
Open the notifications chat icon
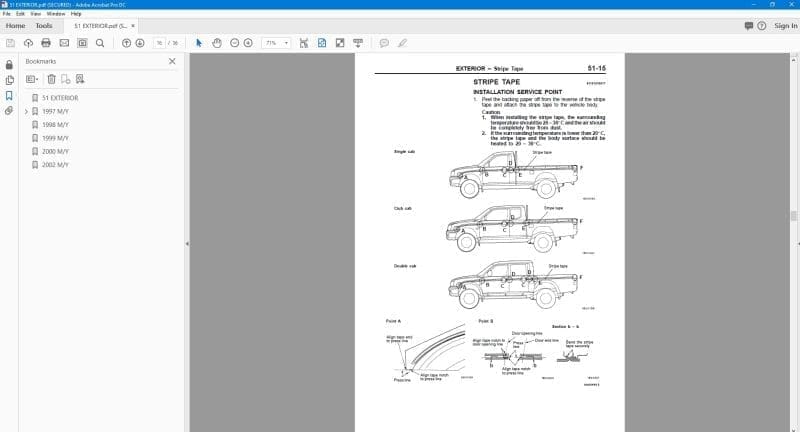pyautogui.click(x=748, y=26)
